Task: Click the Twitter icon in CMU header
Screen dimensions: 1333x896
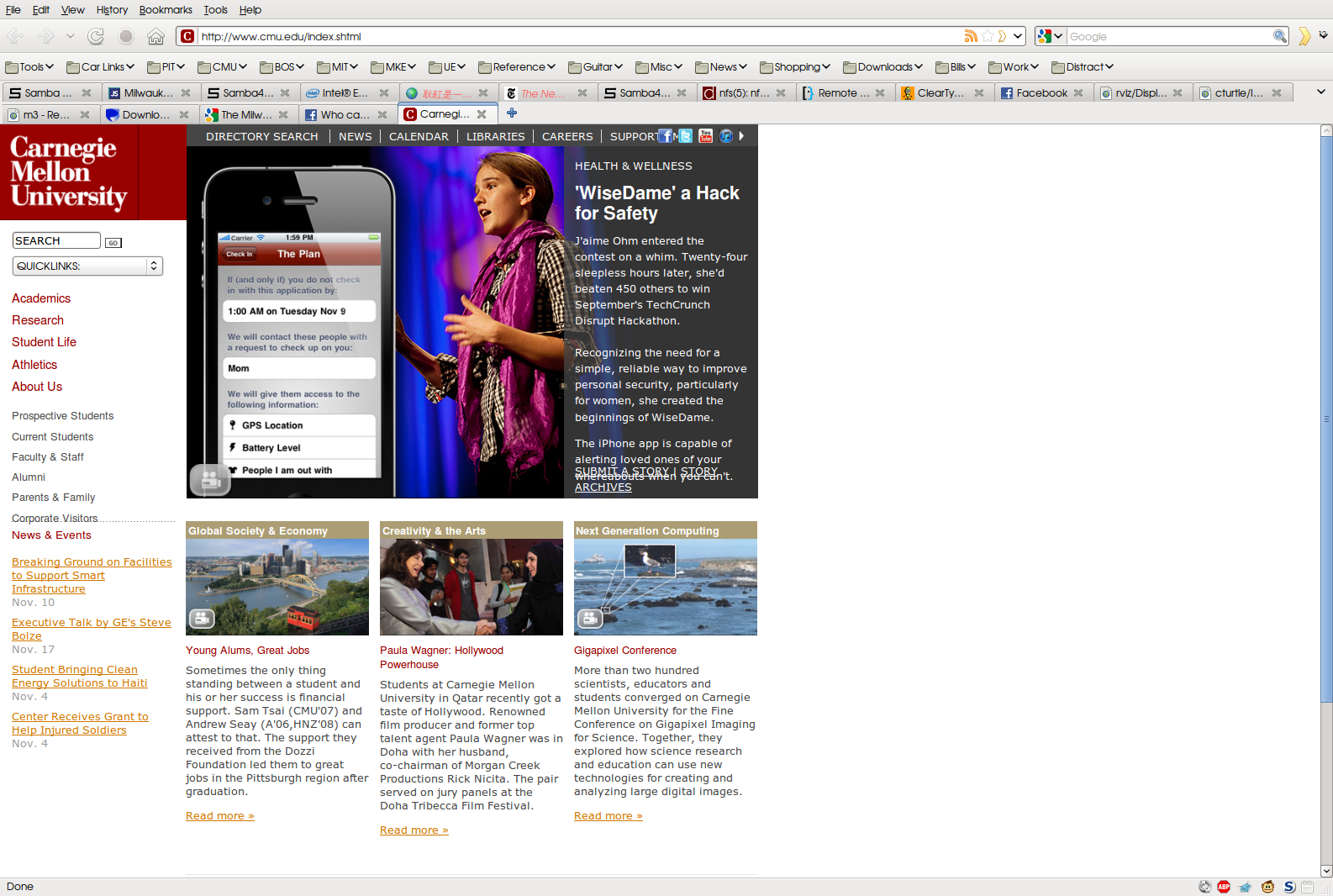Action: pyautogui.click(x=686, y=136)
